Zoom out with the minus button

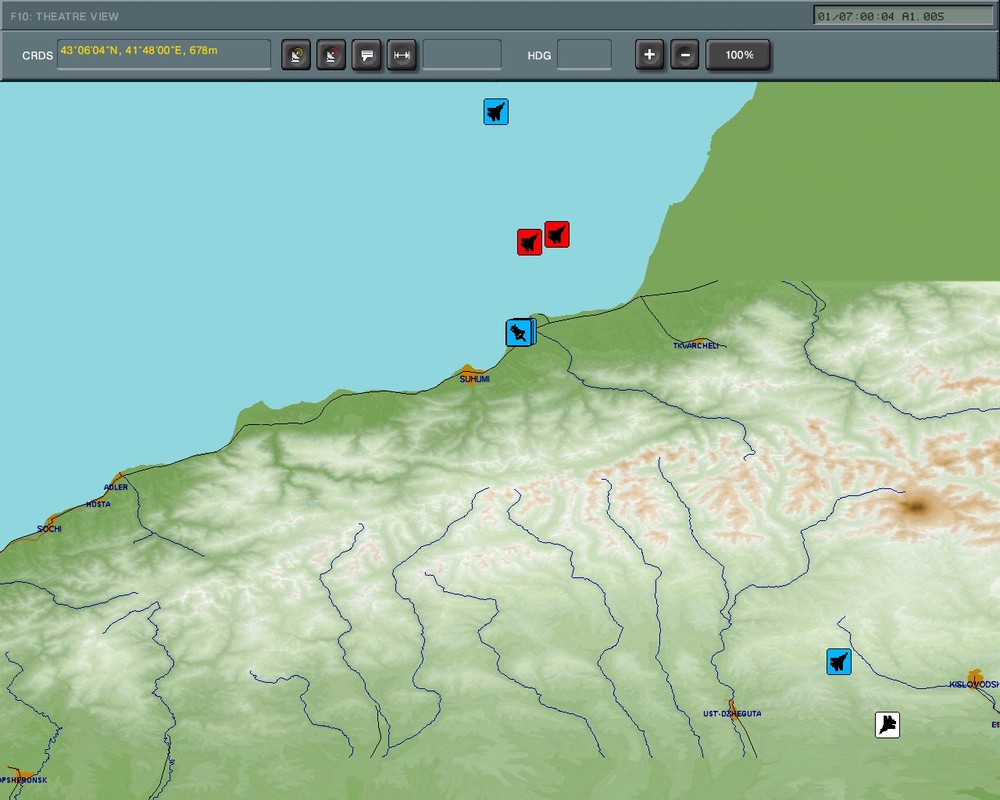[684, 55]
